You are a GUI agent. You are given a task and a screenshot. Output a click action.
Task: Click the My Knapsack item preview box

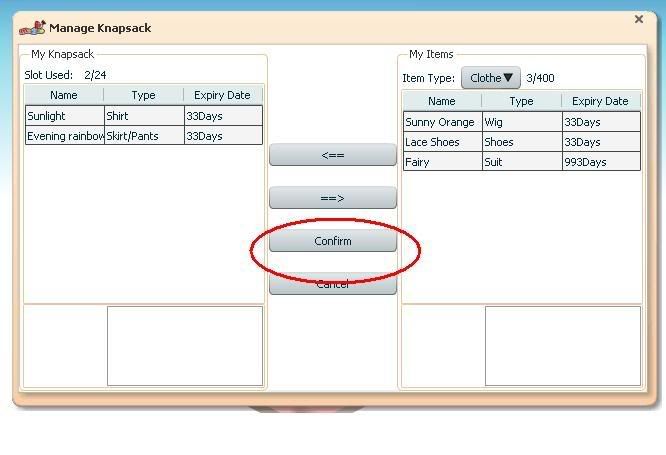click(185, 345)
